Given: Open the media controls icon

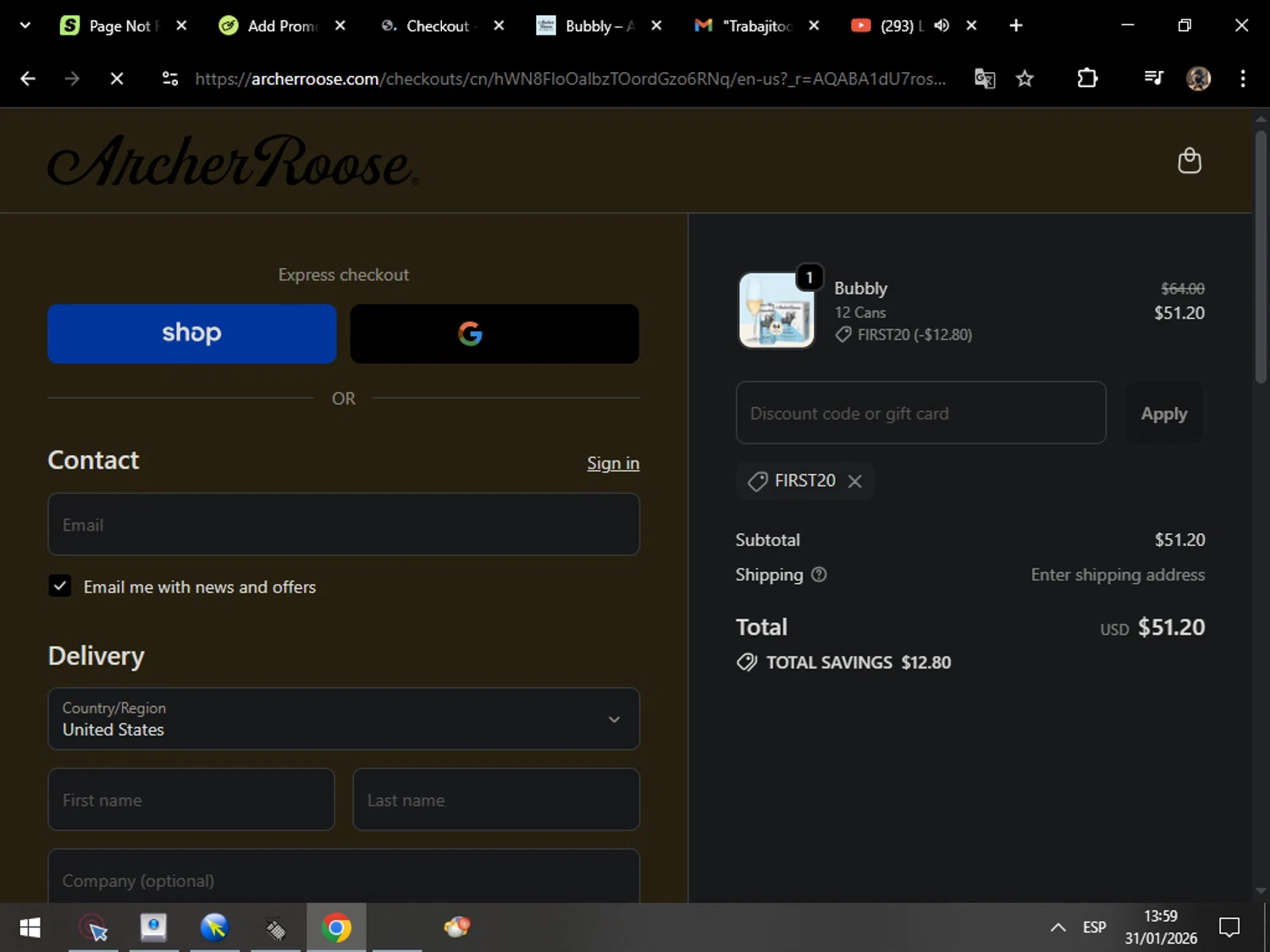Looking at the screenshot, I should point(1153,79).
